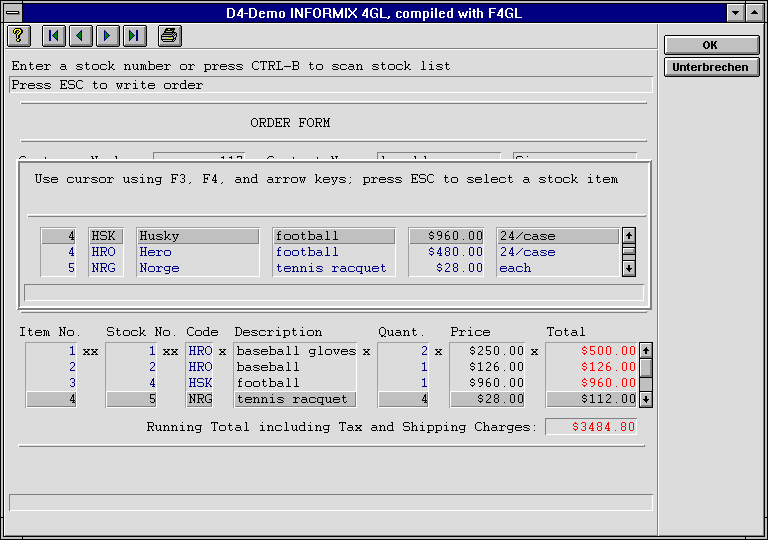This screenshot has height=540, width=768.
Task: Select the Hero football stock entry
Action: click(197, 252)
